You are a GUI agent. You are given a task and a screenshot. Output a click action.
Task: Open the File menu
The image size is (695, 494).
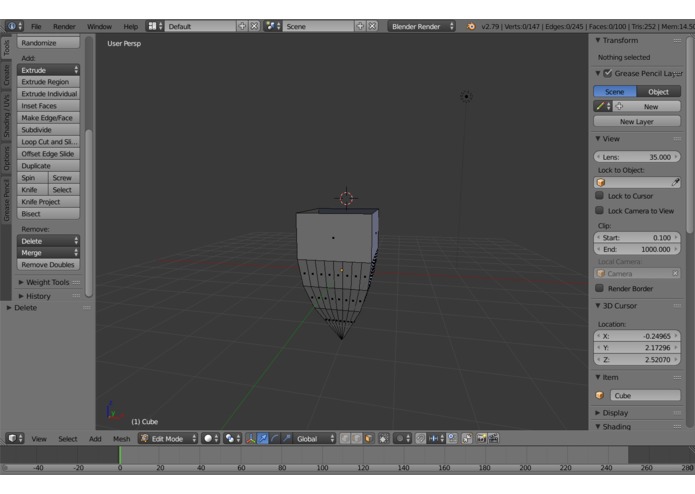[x=36, y=26]
